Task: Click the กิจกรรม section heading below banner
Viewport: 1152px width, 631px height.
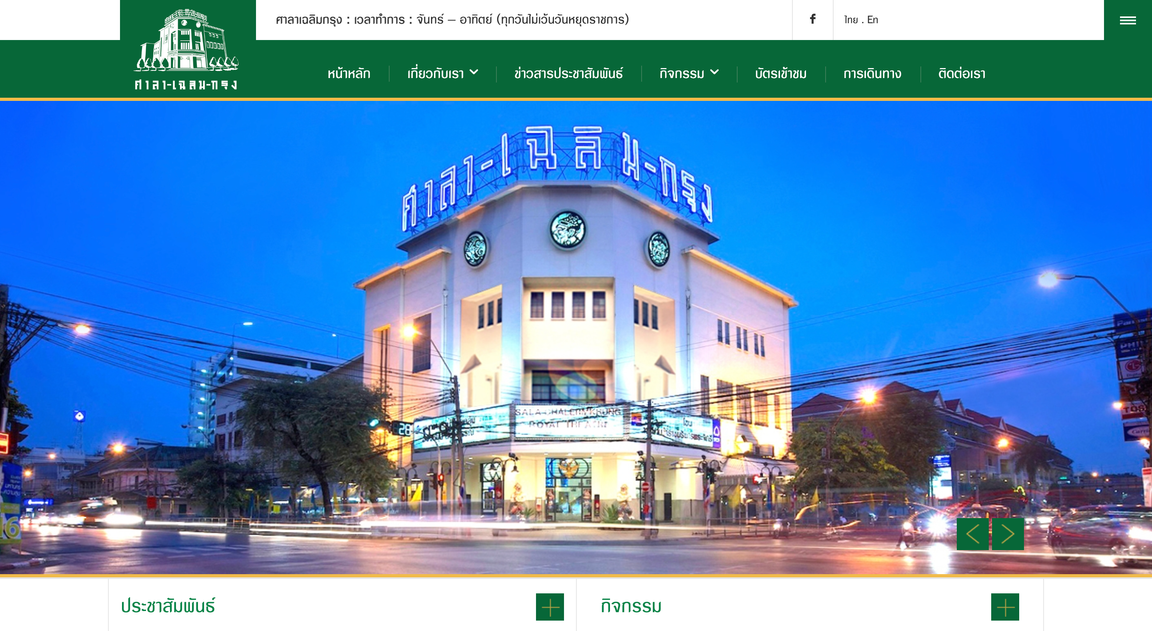Action: (x=631, y=606)
